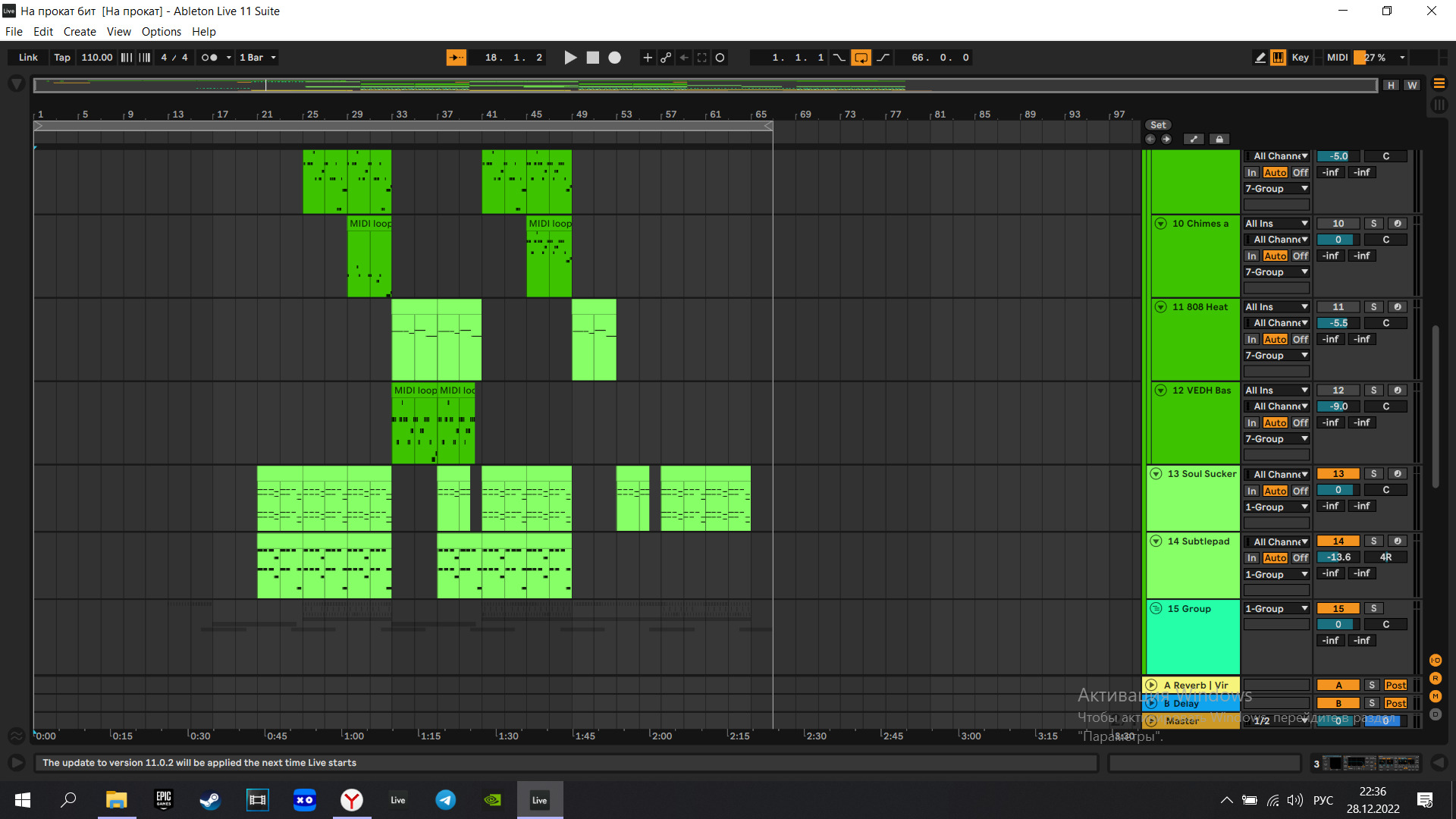Fold the 12 VEDH Bas track
This screenshot has width=1456, height=819.
point(1160,391)
